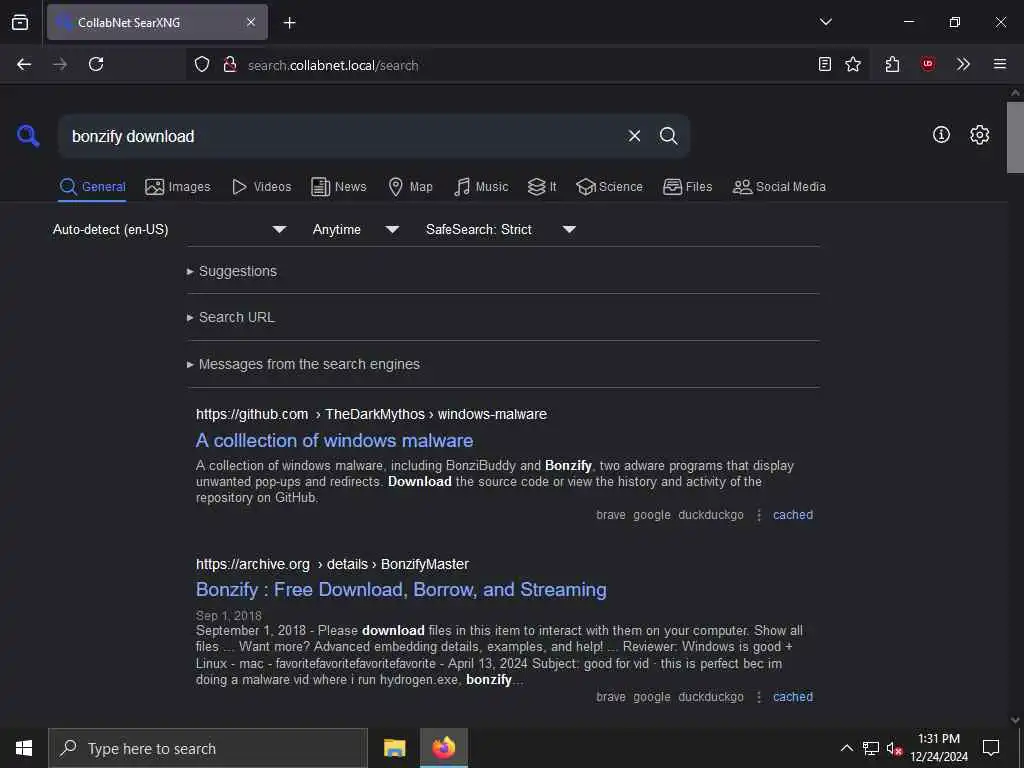
Task: Switch to the It category tab
Action: pyautogui.click(x=542, y=187)
